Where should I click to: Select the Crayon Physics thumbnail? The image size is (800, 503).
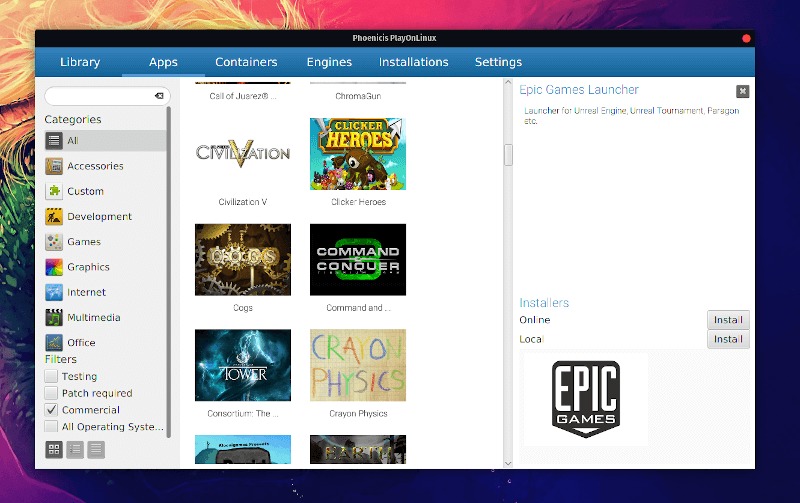click(358, 365)
